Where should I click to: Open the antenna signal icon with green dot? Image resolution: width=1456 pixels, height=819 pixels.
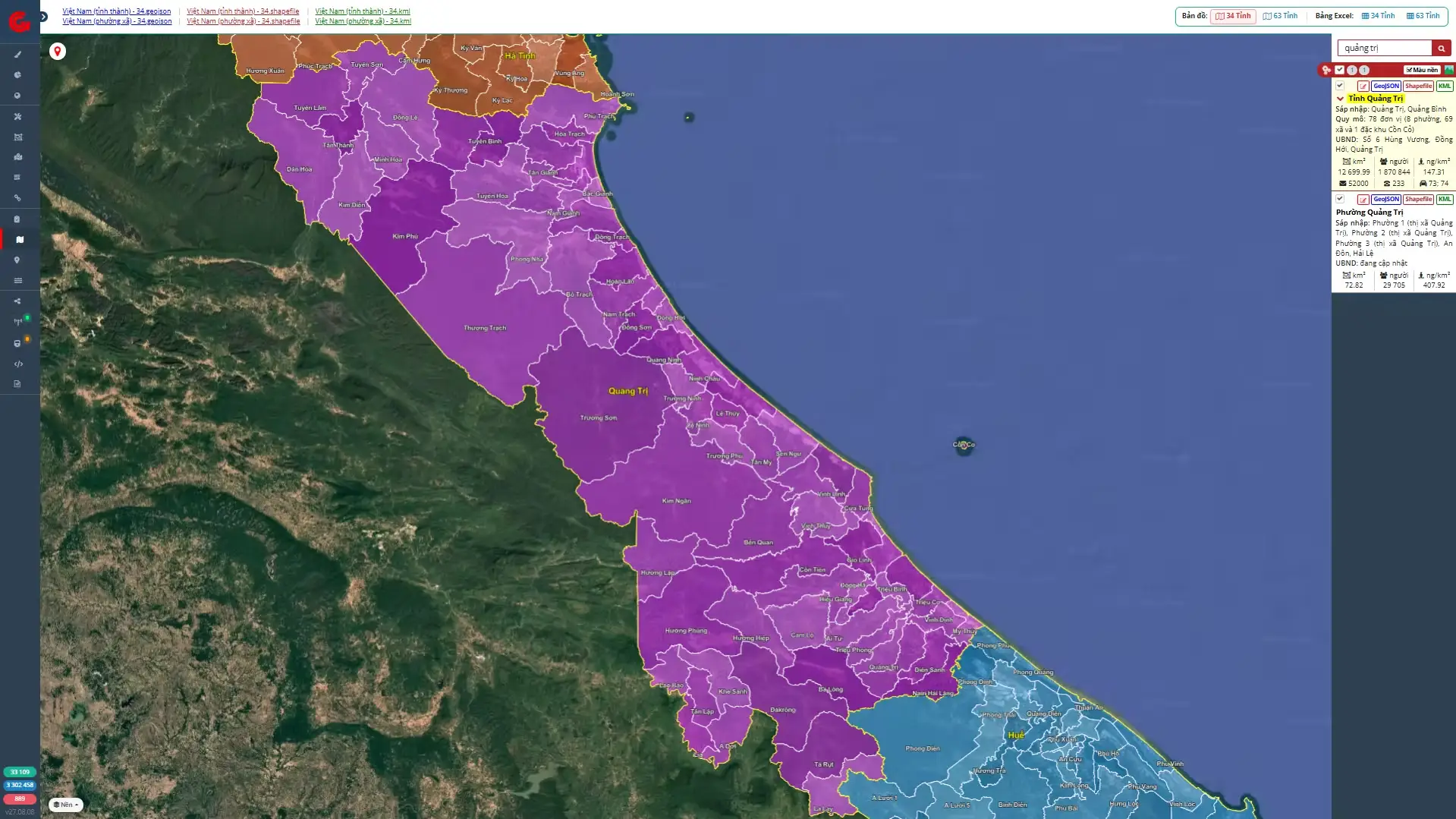click(18, 322)
